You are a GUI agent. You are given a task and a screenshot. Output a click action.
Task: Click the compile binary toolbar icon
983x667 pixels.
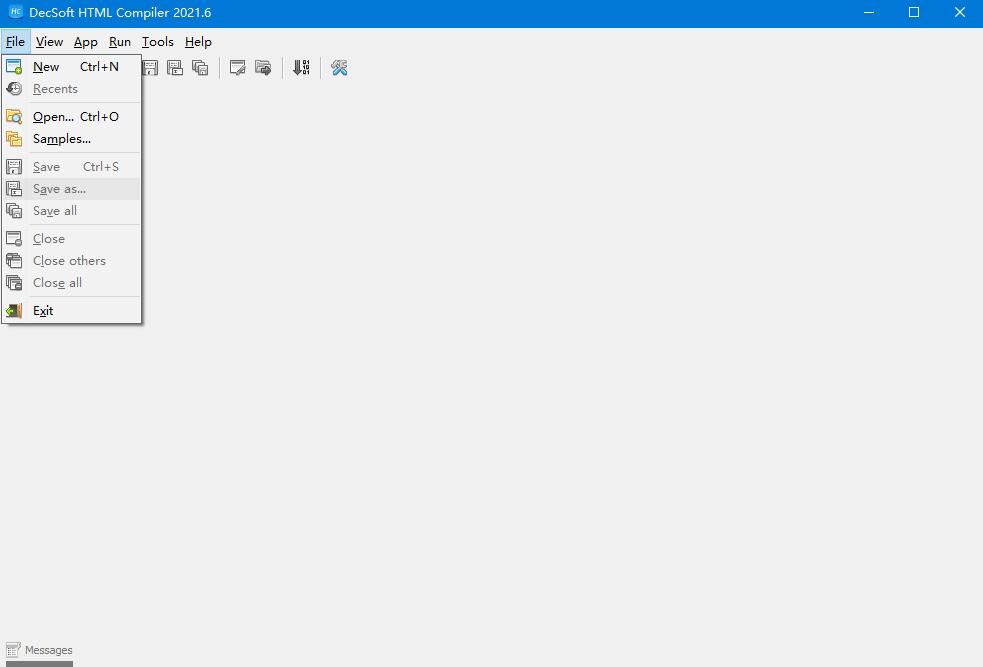click(302, 68)
